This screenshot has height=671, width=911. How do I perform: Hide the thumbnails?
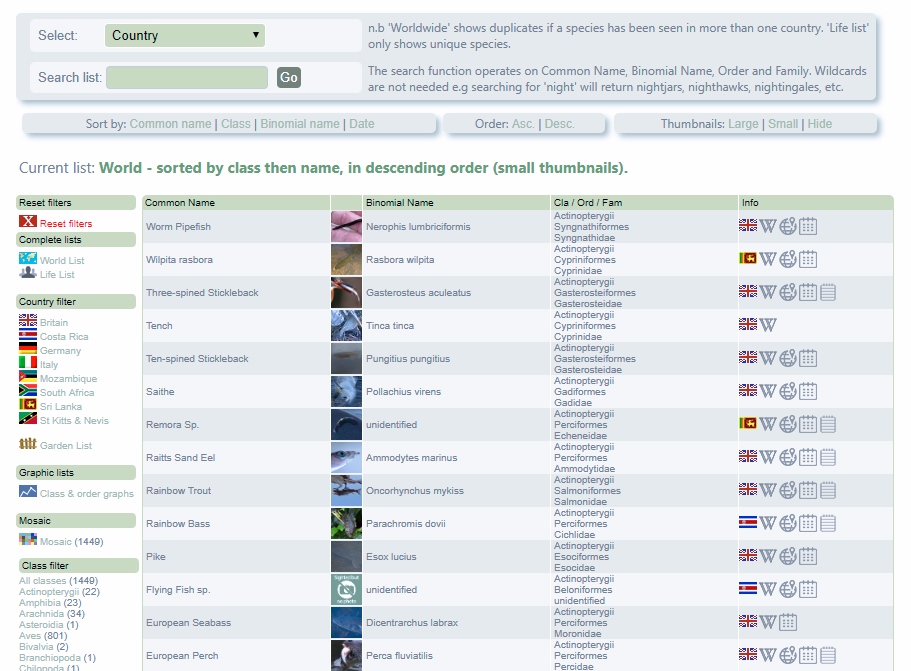click(x=819, y=124)
